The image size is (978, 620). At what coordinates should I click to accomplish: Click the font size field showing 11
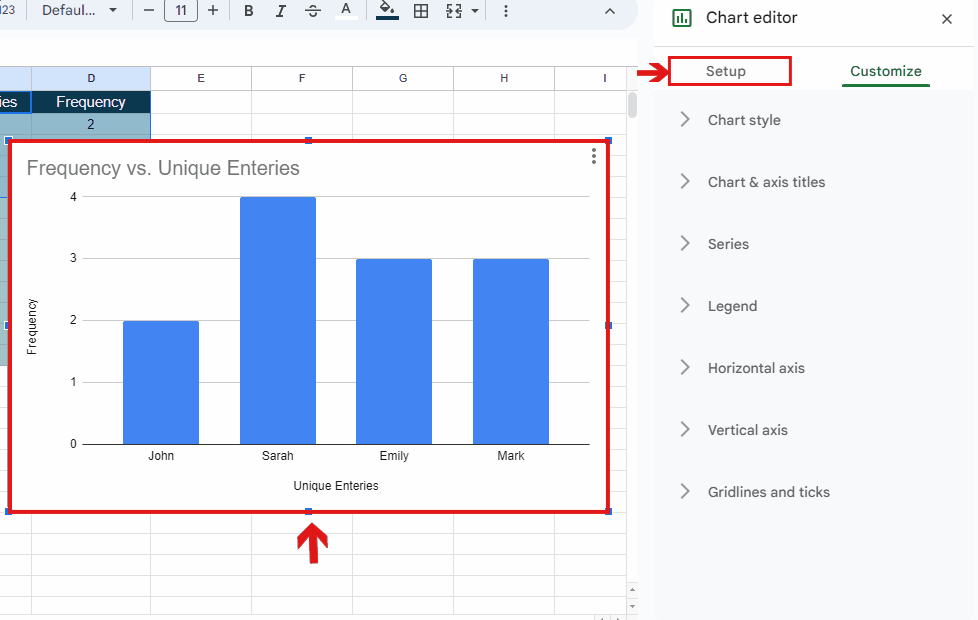click(x=181, y=11)
